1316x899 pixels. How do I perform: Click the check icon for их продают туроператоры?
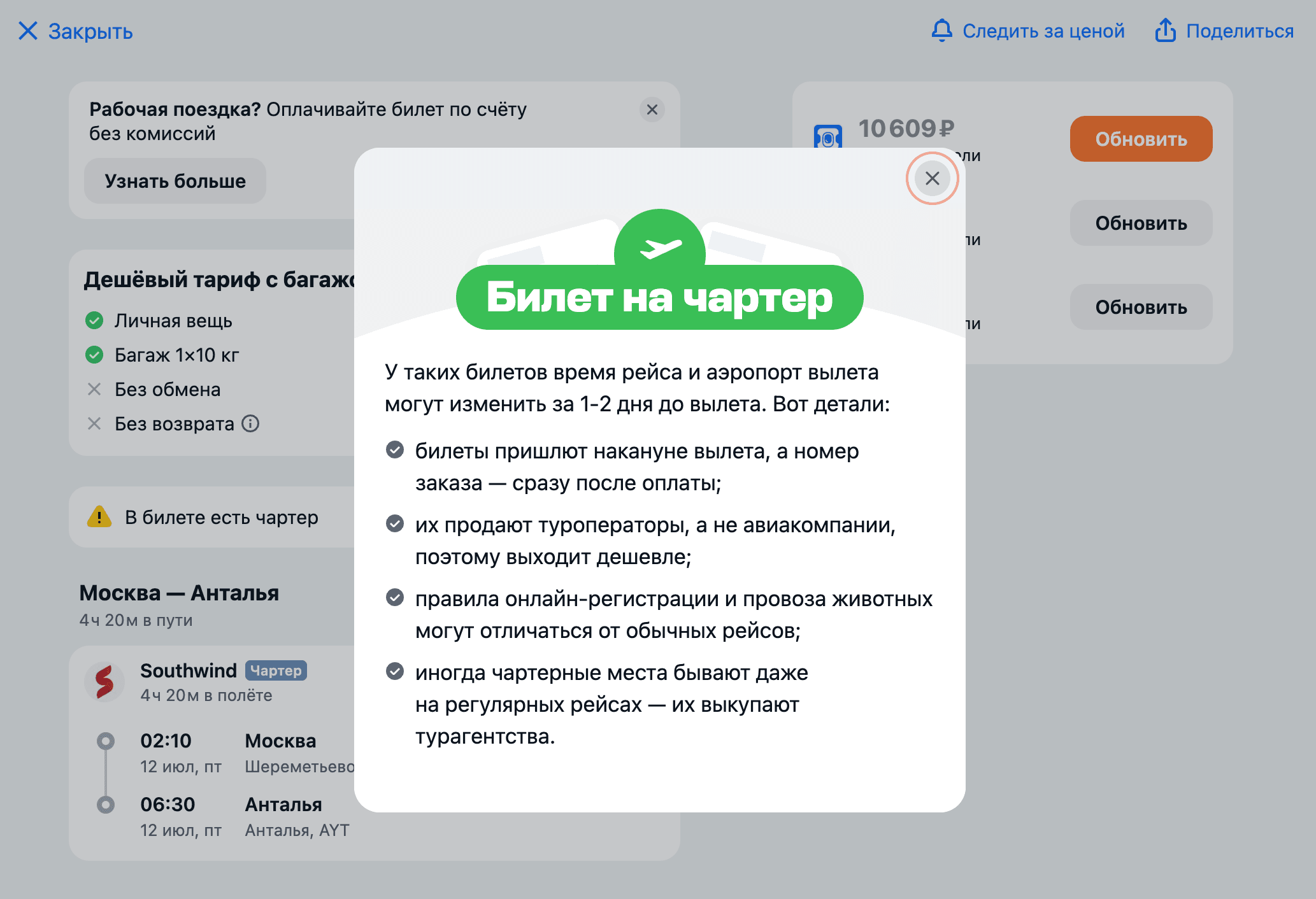[x=395, y=524]
